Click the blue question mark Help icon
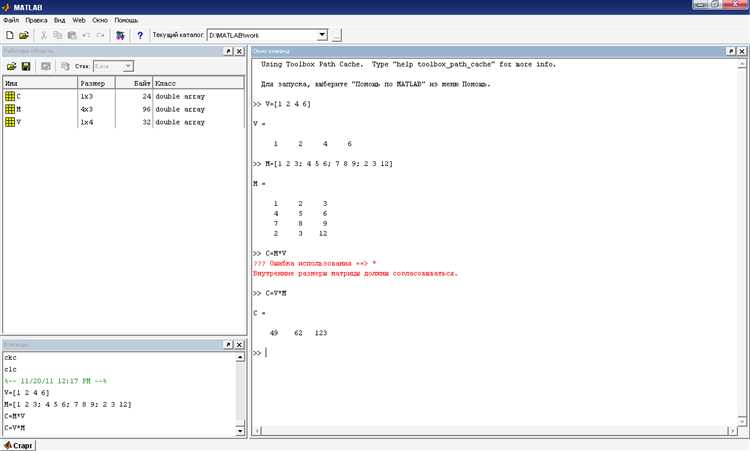 coord(140,35)
